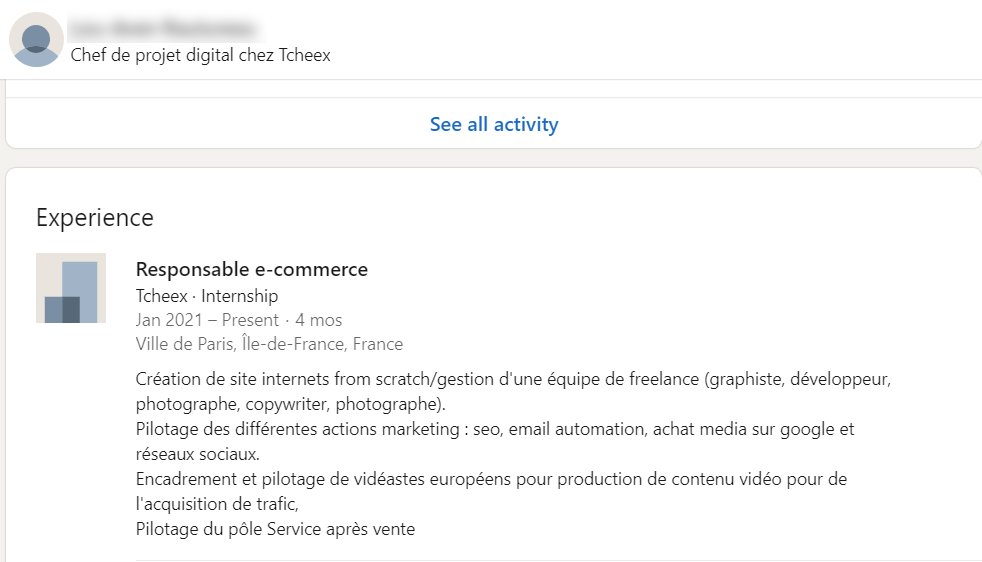Image resolution: width=982 pixels, height=562 pixels.
Task: Select the Jan 2021 – Present date range
Action: pyautogui.click(x=207, y=320)
